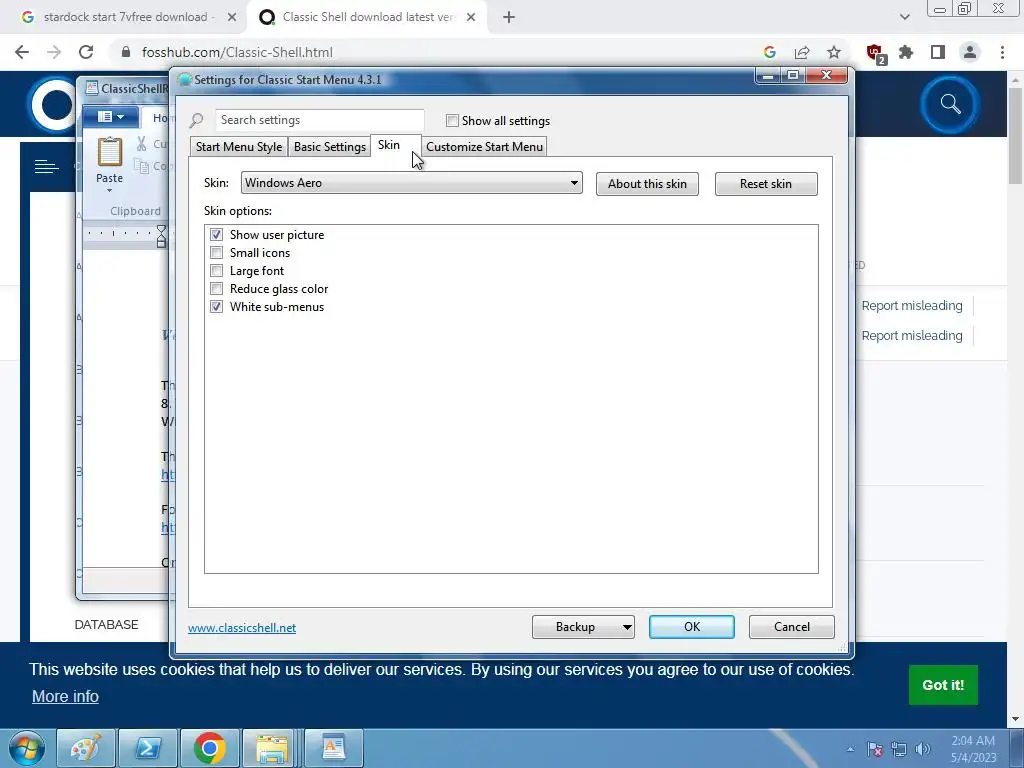
Task: Open Paint from the taskbar
Action: tap(86, 748)
